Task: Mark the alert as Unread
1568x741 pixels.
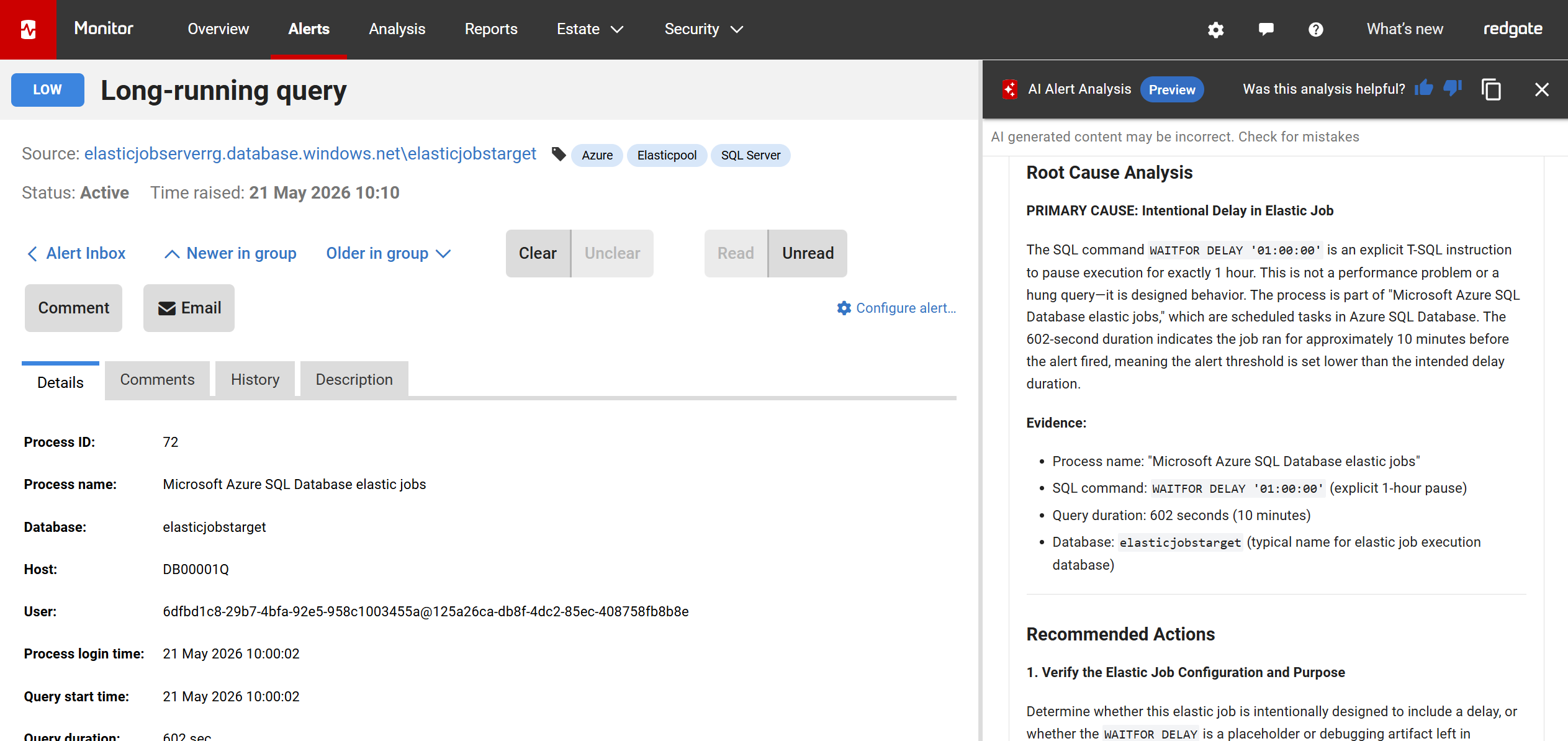Action: [x=808, y=253]
